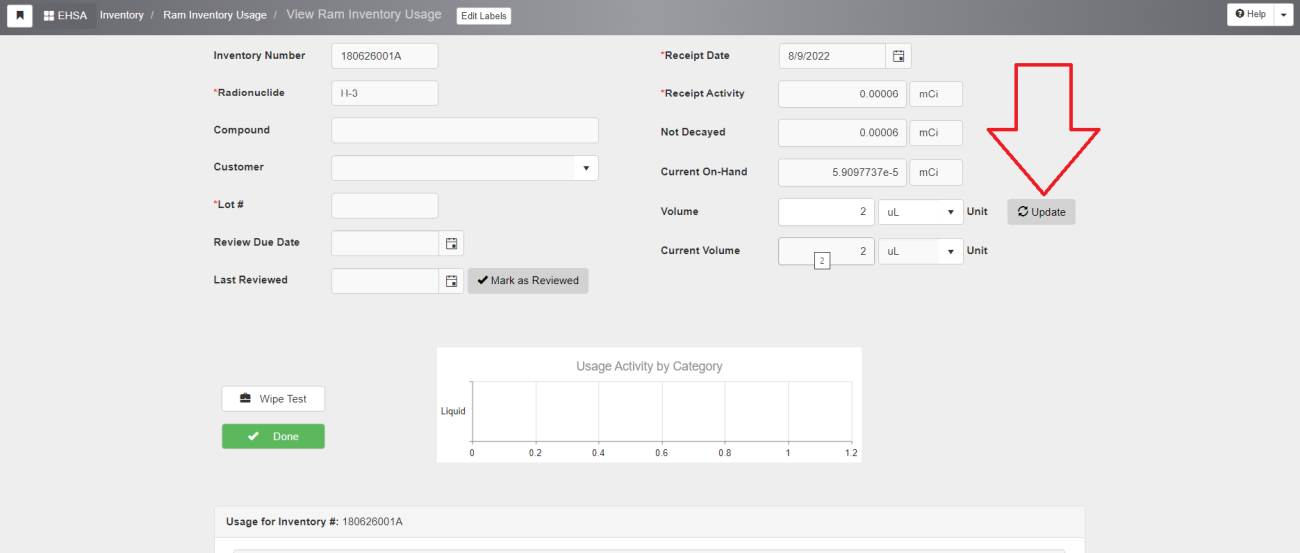Open the Help menu
Viewport: 1300px width, 553px height.
click(1250, 14)
